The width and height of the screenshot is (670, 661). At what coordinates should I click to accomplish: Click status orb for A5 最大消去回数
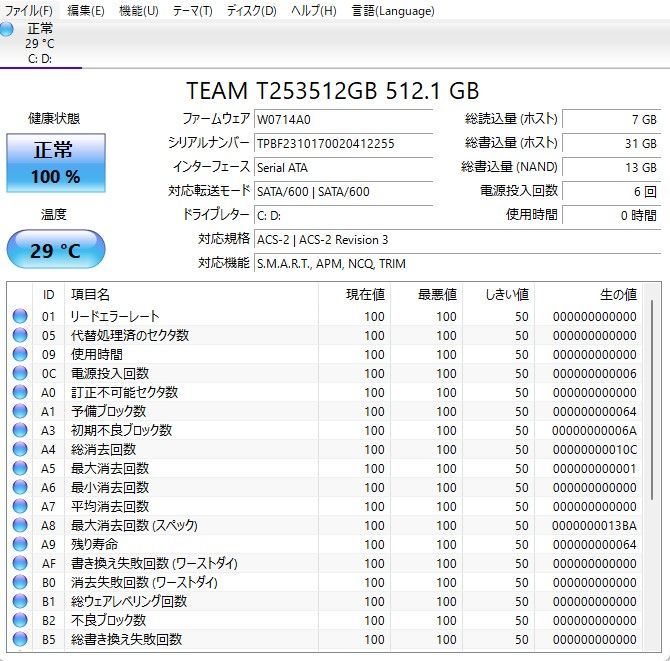coord(20,468)
